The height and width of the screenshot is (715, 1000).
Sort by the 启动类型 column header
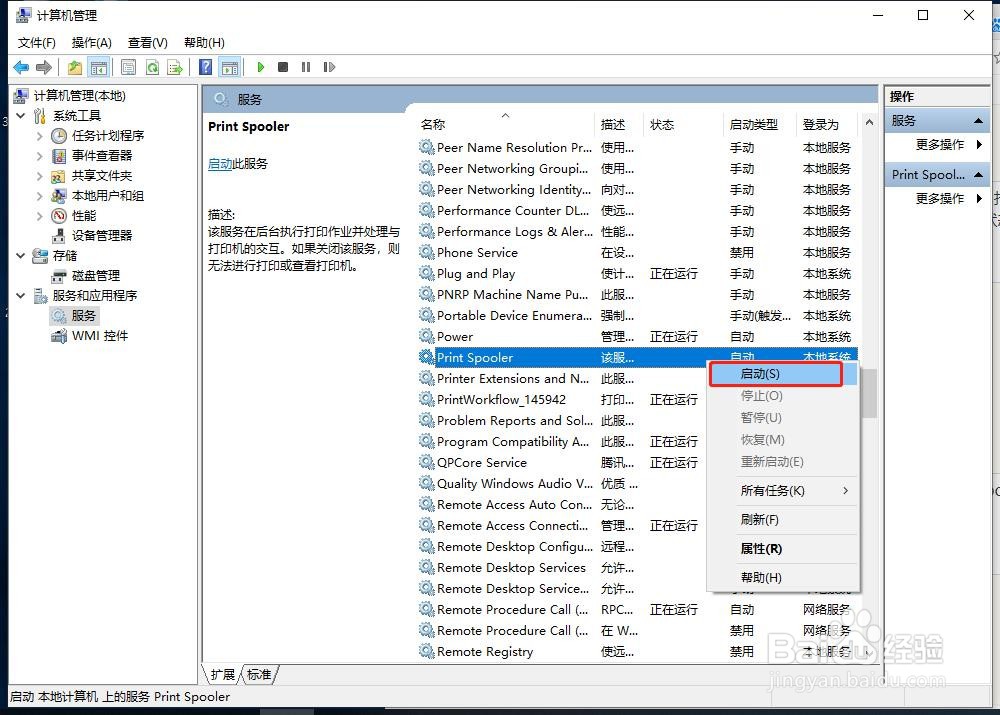pos(760,124)
